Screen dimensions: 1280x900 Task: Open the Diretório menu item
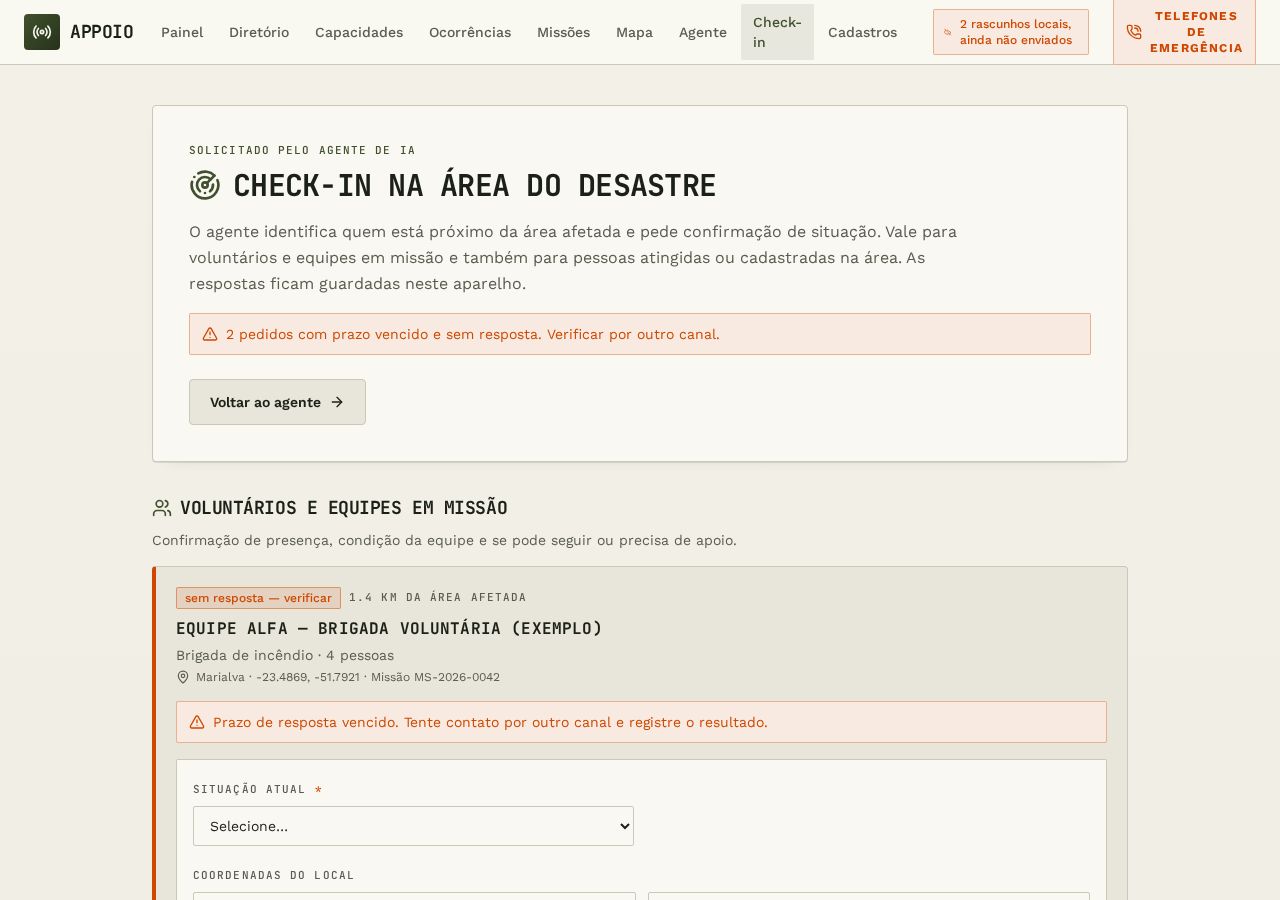click(259, 32)
